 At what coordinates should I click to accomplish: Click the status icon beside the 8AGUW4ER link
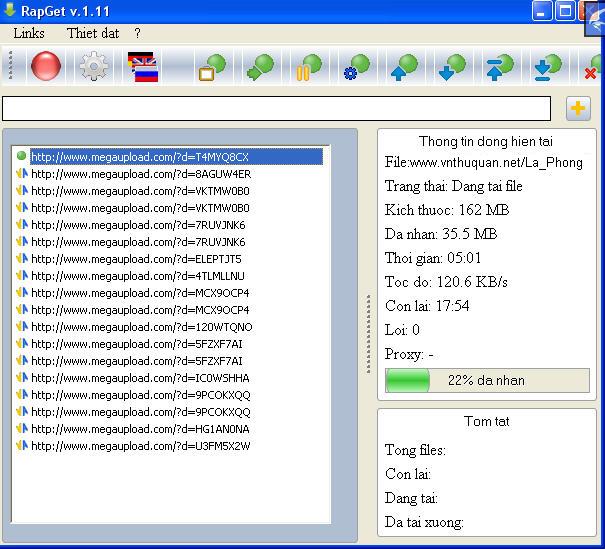[x=22, y=173]
